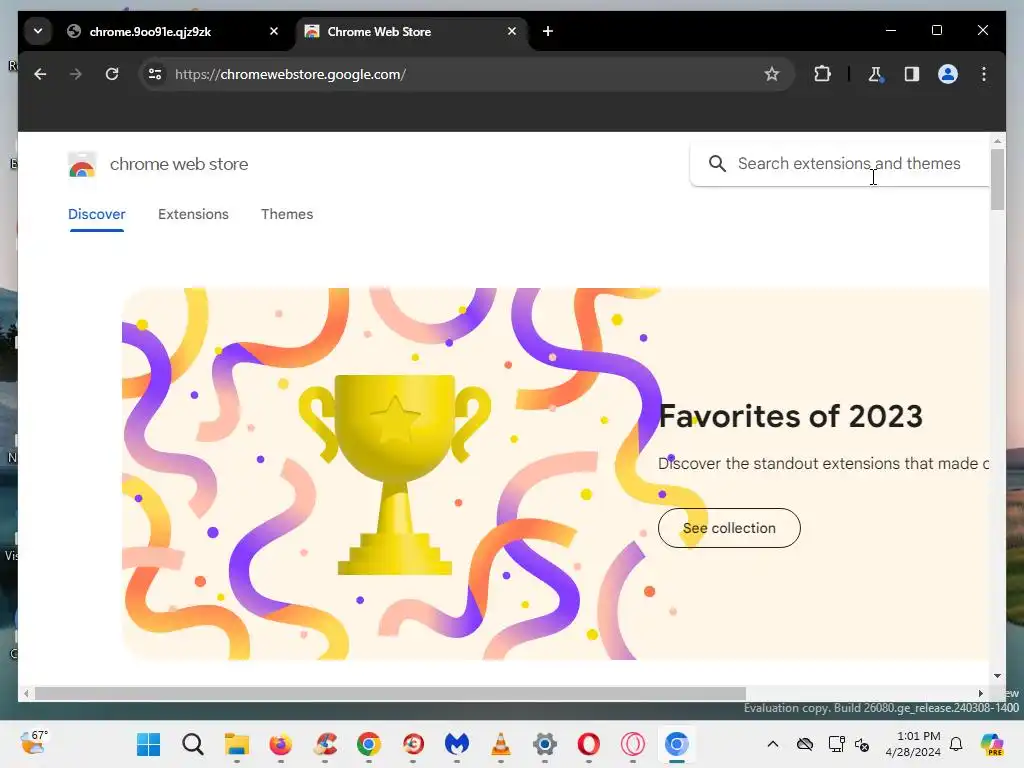
Task: Close the chrome.9oo91e.qjz9zk tab
Action: click(274, 31)
